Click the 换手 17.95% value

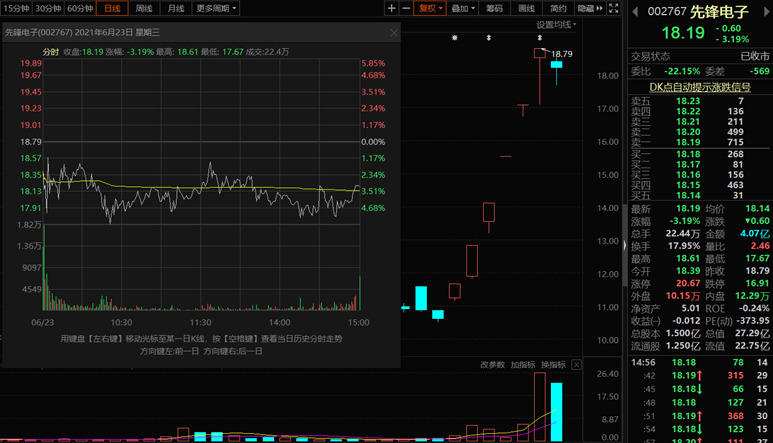pyautogui.click(x=683, y=246)
